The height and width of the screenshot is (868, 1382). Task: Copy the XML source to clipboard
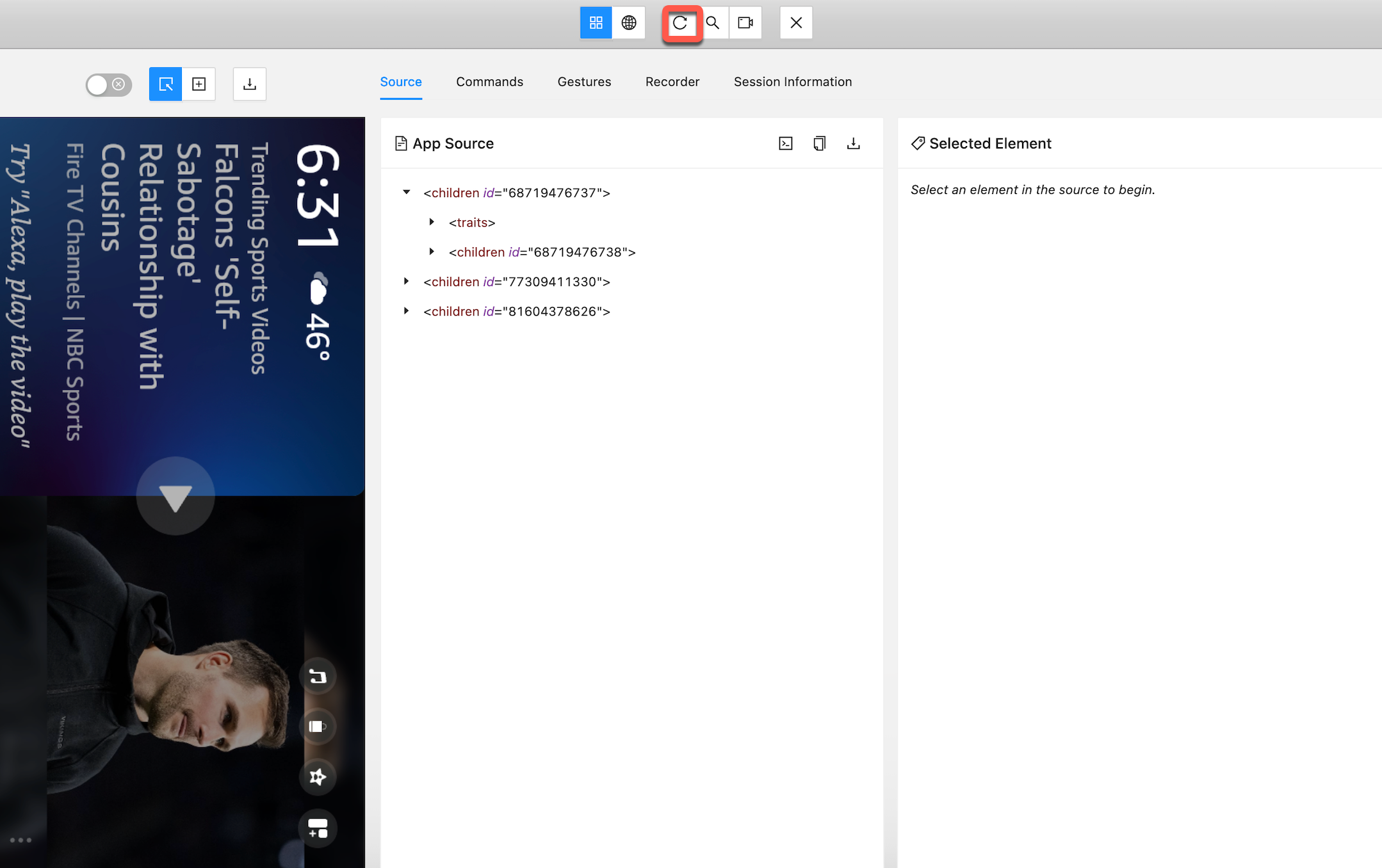pyautogui.click(x=820, y=143)
